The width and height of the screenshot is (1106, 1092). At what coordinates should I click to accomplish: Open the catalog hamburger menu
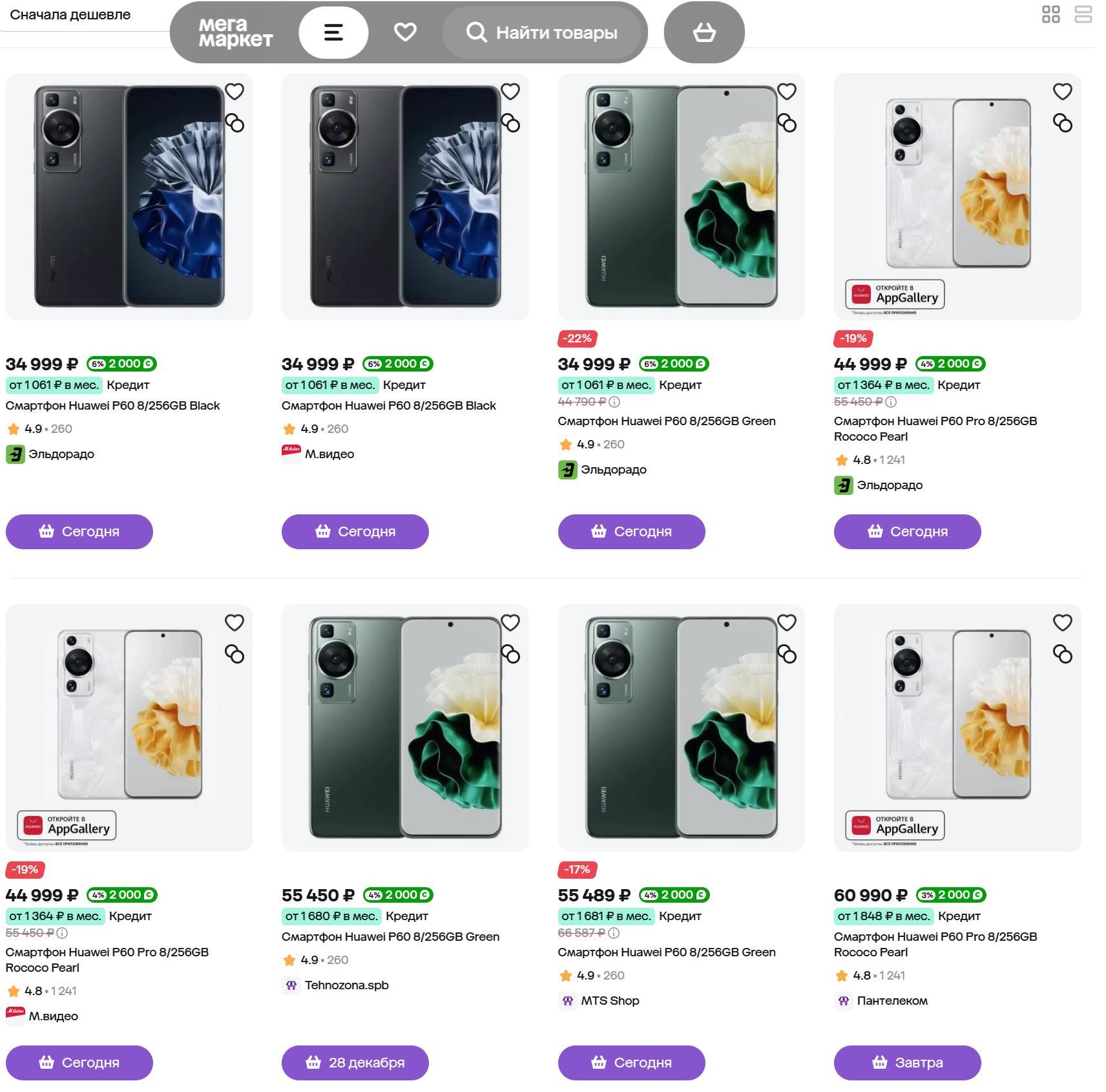[333, 32]
